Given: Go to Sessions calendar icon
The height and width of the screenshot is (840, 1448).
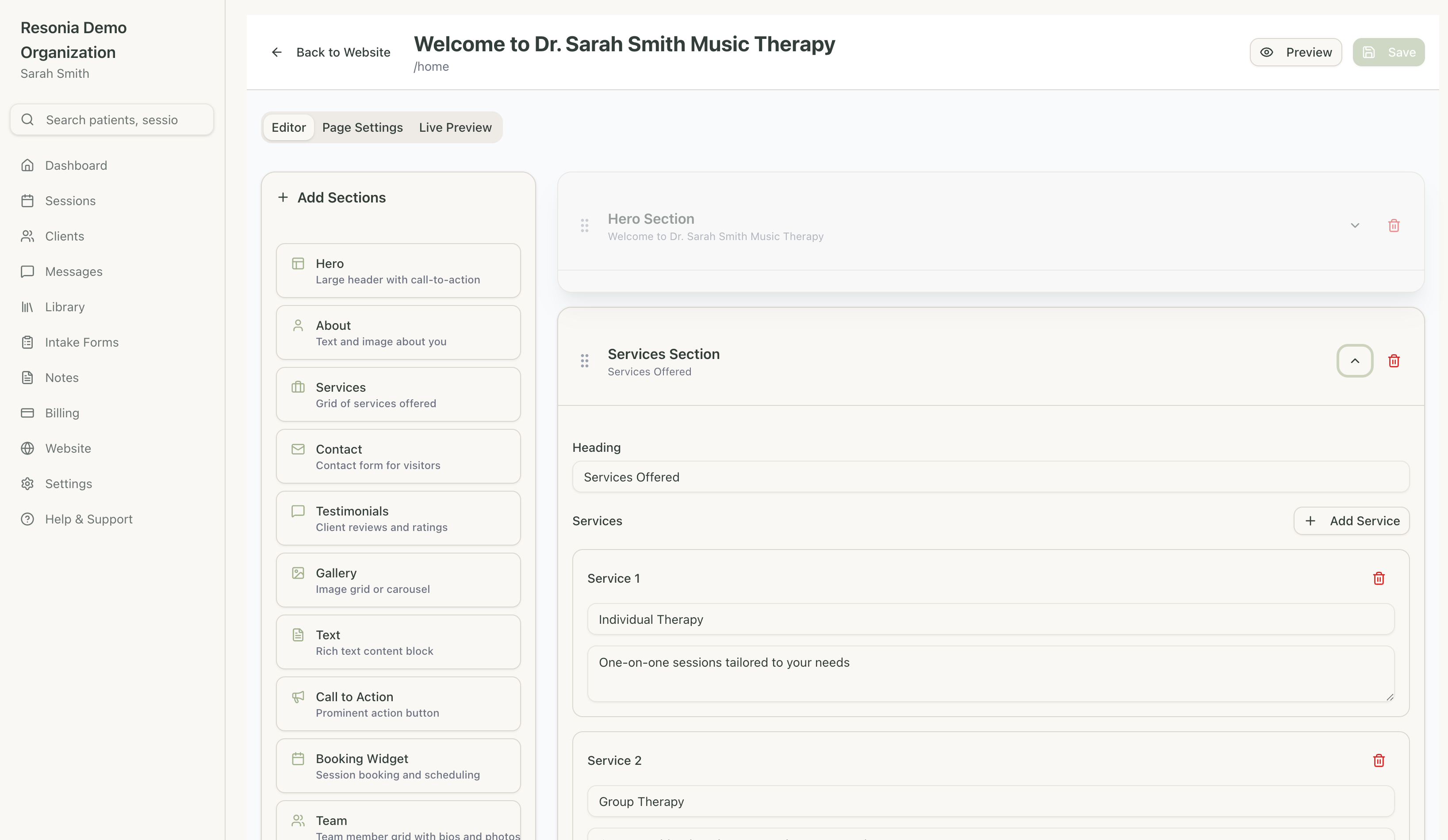Looking at the screenshot, I should [27, 201].
